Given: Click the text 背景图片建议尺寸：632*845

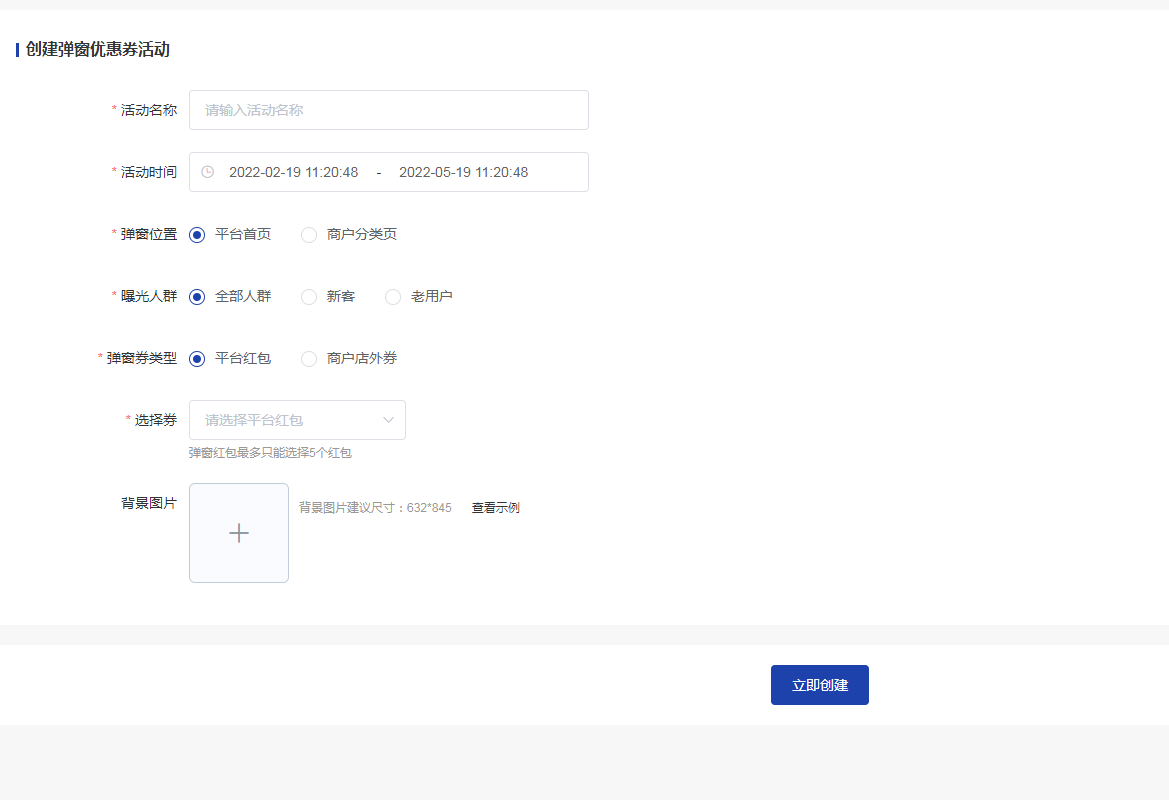Looking at the screenshot, I should point(375,508).
